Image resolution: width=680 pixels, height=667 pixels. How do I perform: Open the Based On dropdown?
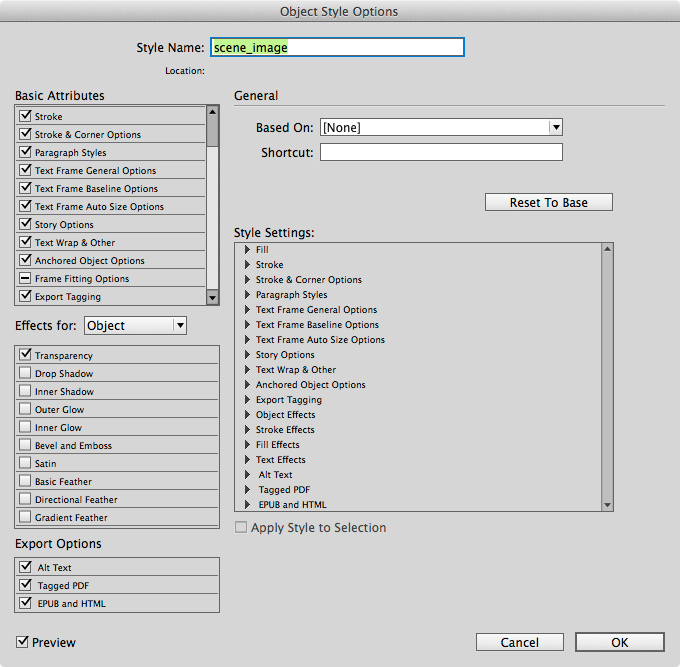[x=441, y=128]
